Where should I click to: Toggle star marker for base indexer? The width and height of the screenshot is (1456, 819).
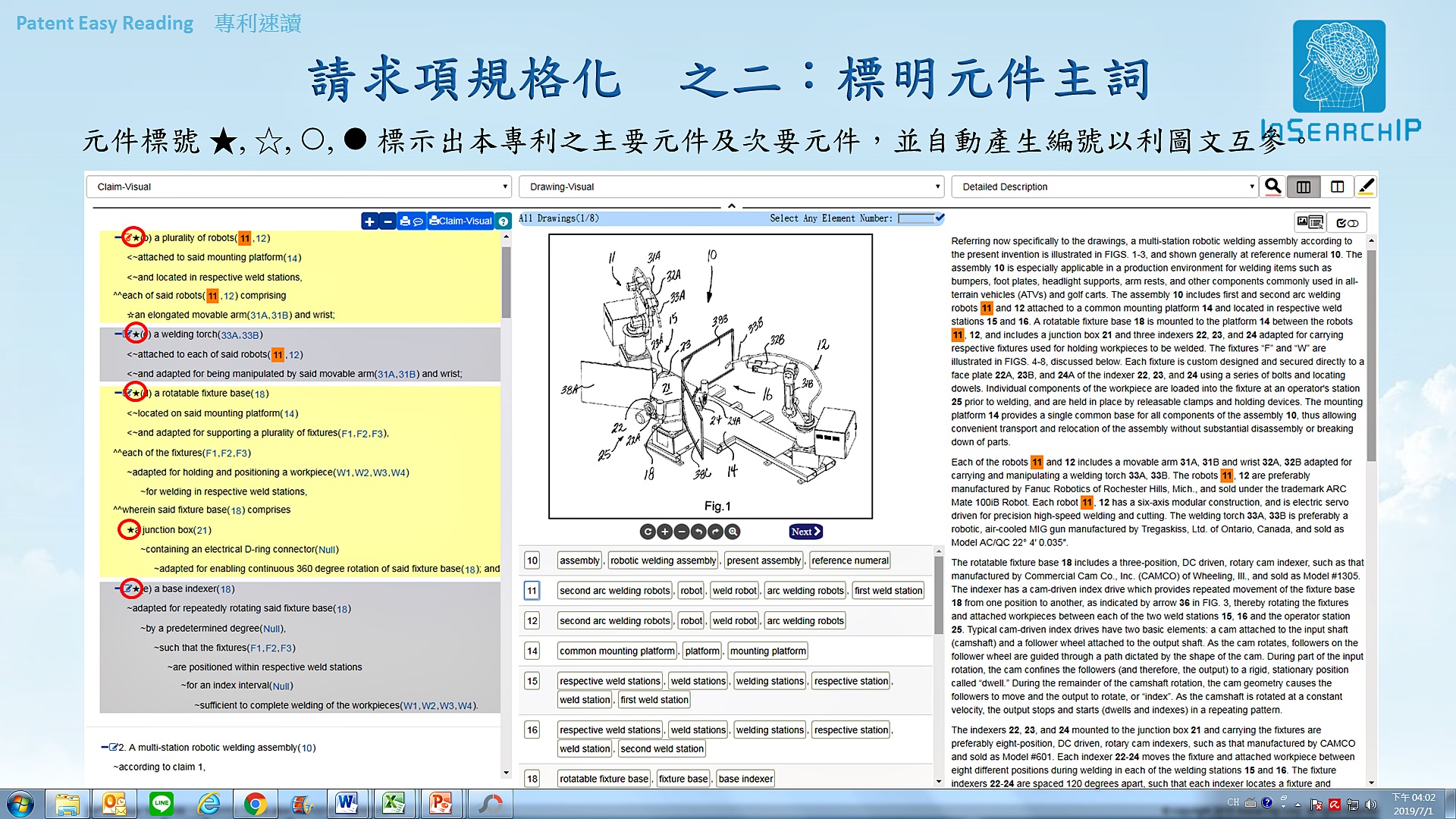[136, 588]
